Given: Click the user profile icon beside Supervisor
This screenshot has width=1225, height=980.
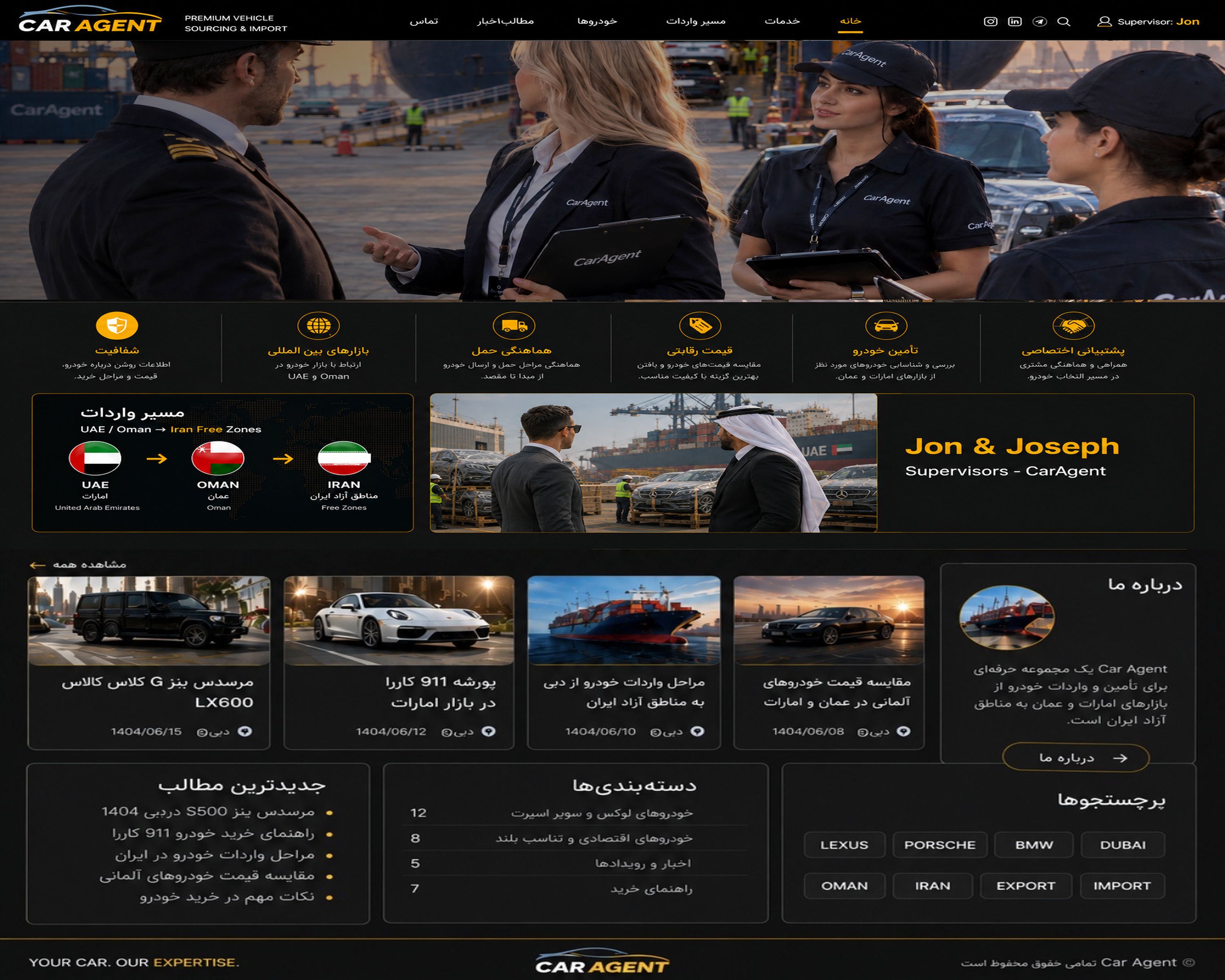Looking at the screenshot, I should point(1104,22).
